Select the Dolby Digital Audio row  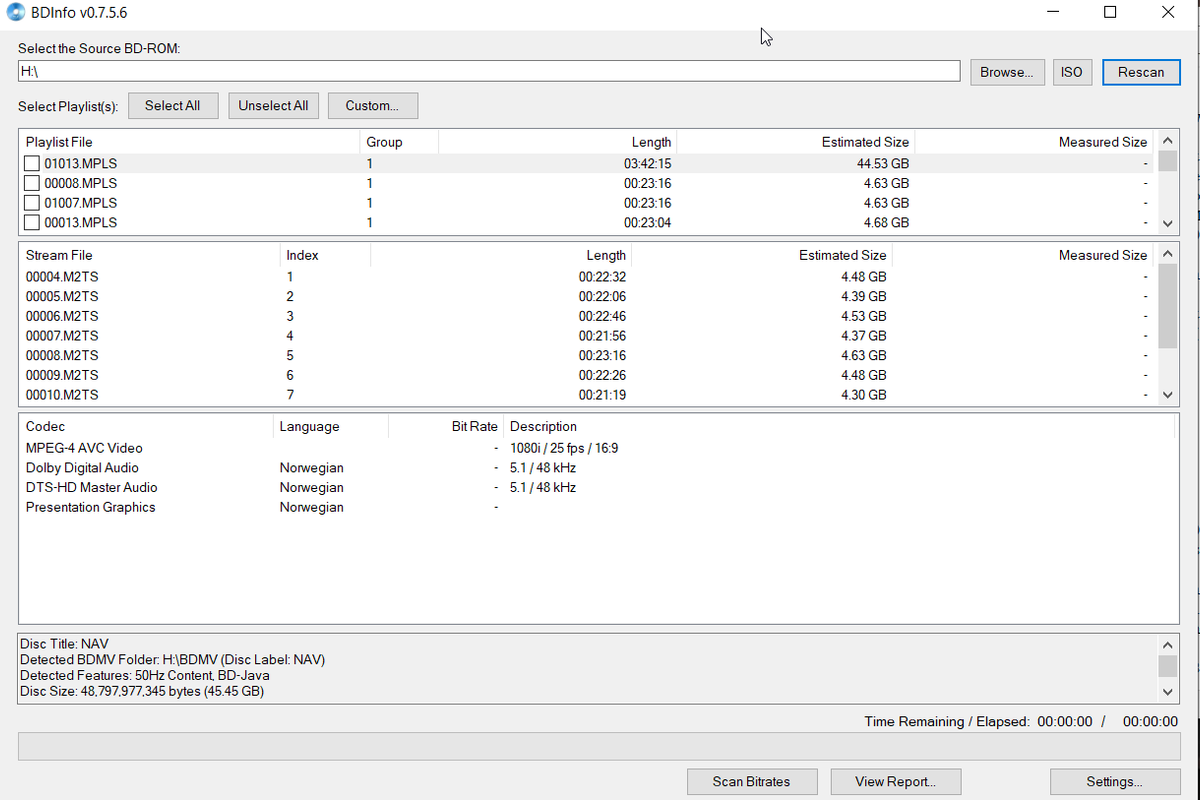[x=598, y=468]
